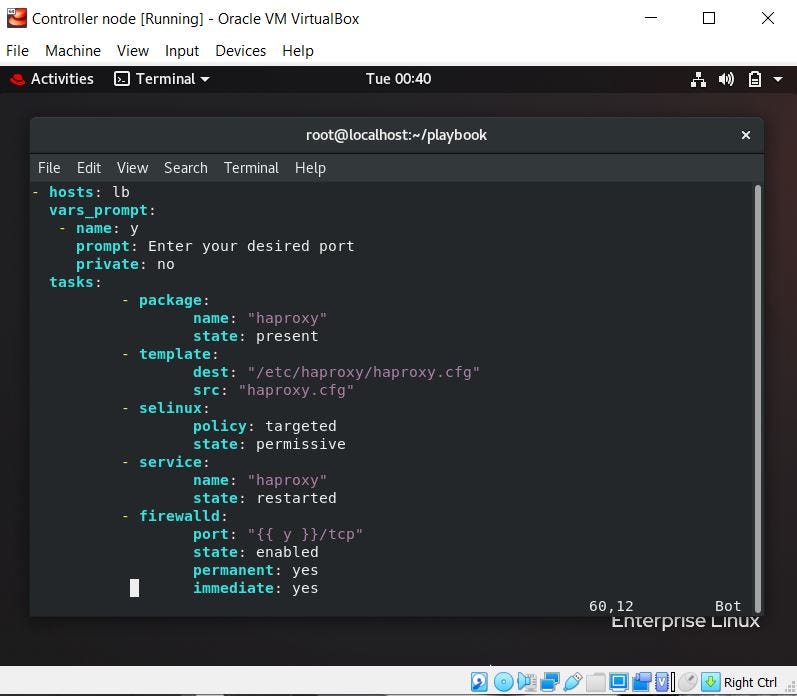Open the terminal's Help menu
This screenshot has width=797, height=696.
tap(310, 168)
